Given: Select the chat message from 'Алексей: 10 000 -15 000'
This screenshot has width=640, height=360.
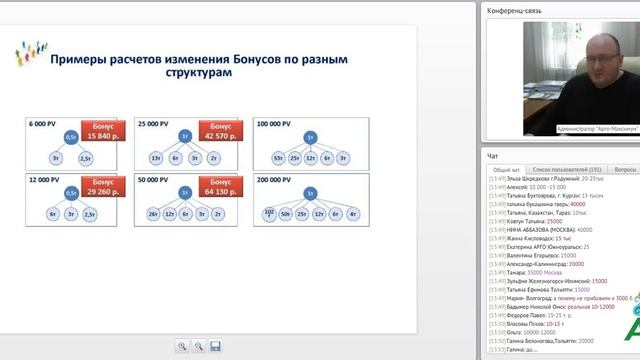Looking at the screenshot, I should (527, 187).
